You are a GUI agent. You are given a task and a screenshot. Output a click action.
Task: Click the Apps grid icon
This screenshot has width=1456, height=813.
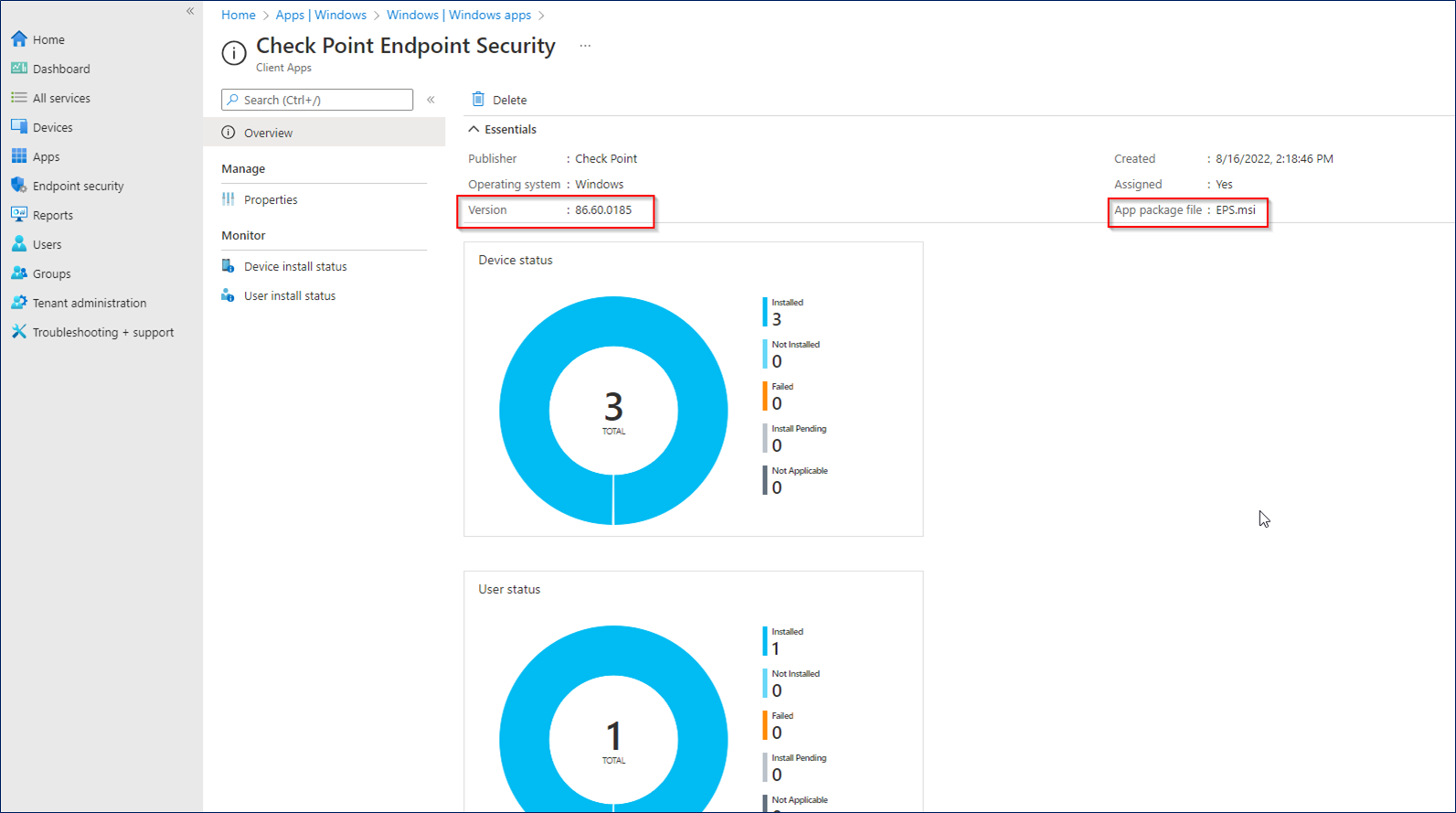pyautogui.click(x=19, y=156)
